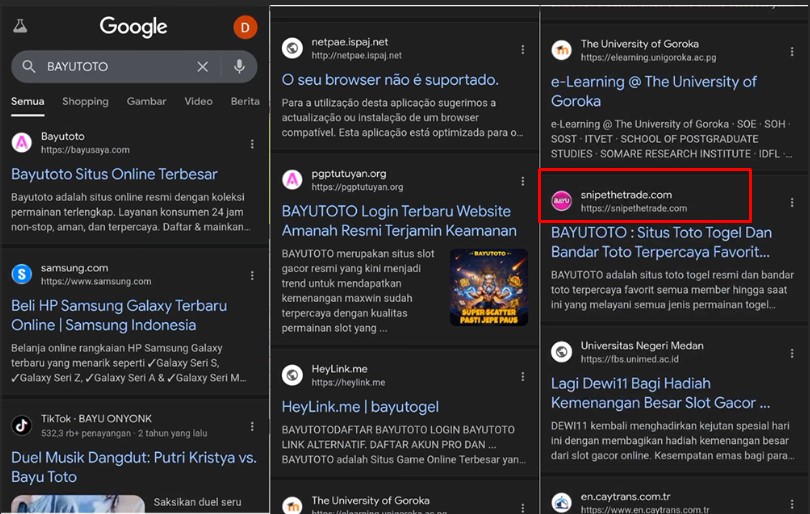Click the TikTok result favicon
810x514 pixels.
click(22, 425)
